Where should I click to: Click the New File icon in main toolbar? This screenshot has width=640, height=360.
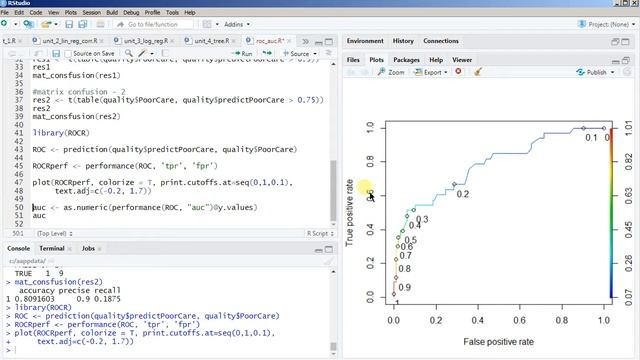click(4, 24)
